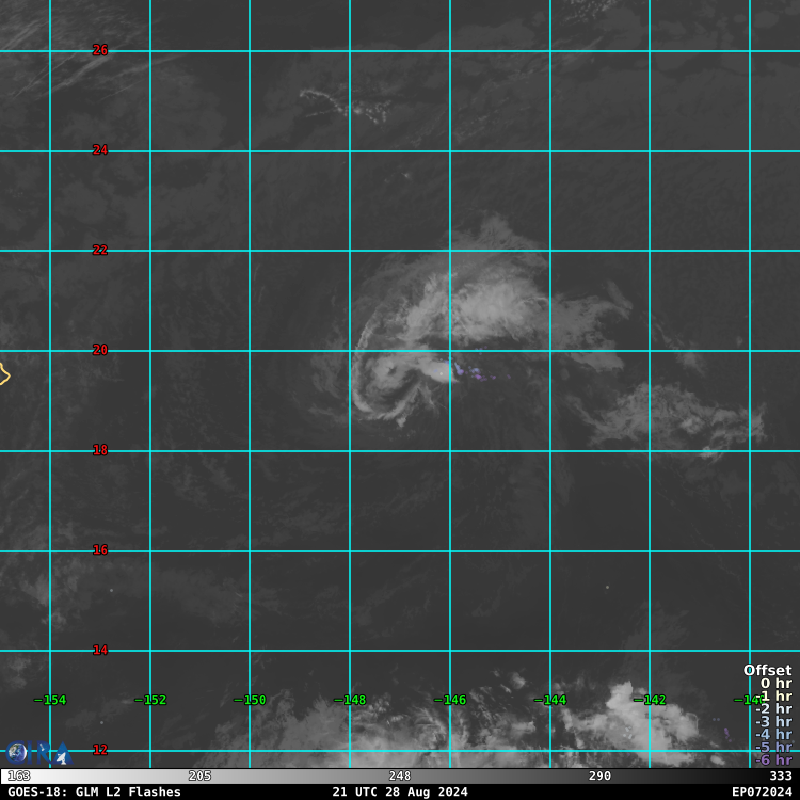Viewport: 800px width, 800px height.
Task: Click the green longitude label -142
Action: (650, 700)
